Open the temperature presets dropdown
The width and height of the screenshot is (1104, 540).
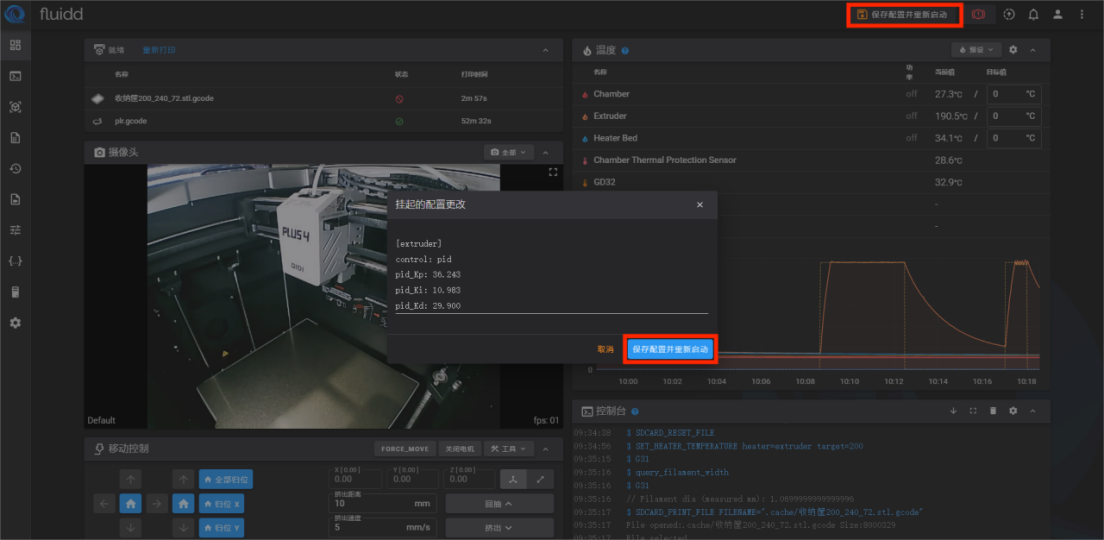976,49
